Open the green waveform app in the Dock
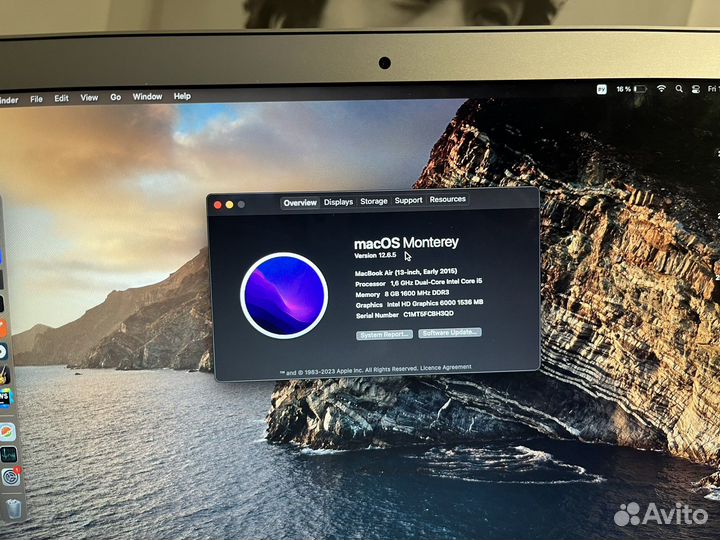The image size is (720, 540). coord(9,454)
